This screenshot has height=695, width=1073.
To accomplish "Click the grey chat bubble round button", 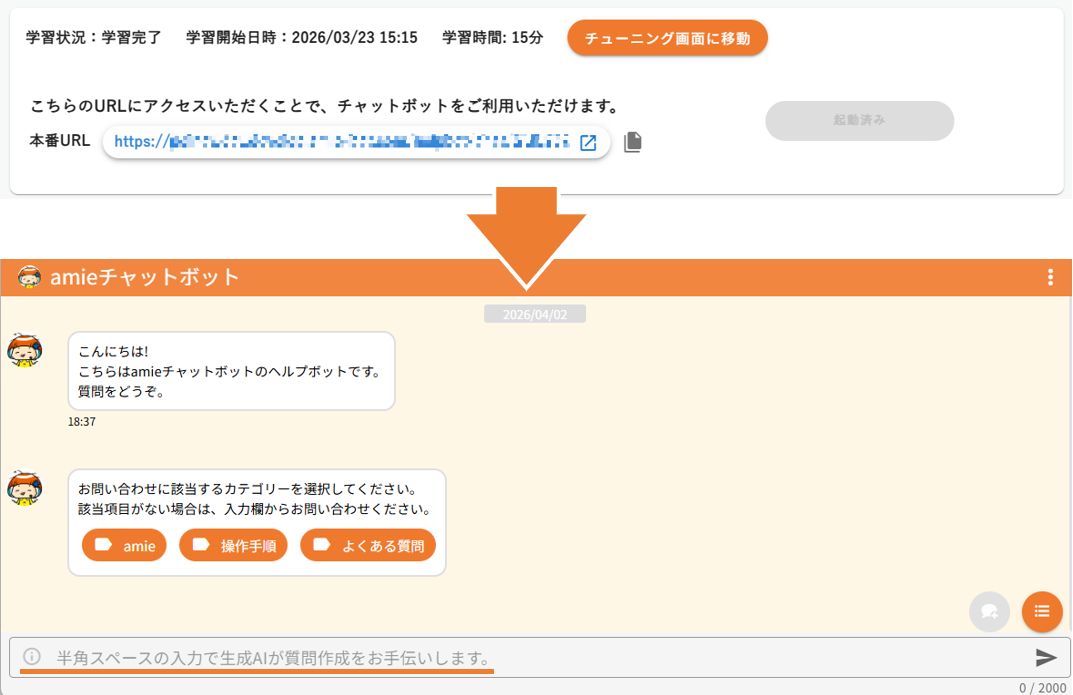I will tap(989, 611).
